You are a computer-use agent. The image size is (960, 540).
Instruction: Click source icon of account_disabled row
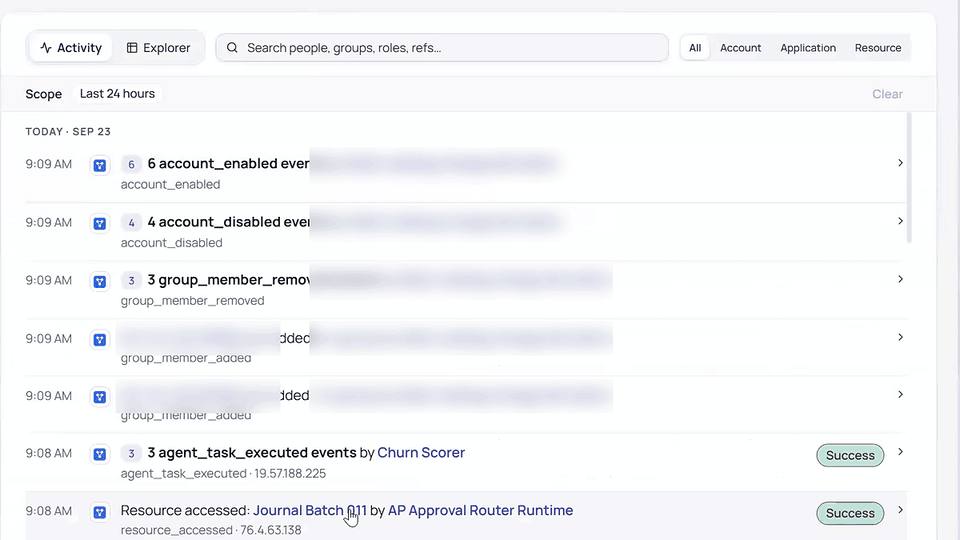tap(100, 223)
